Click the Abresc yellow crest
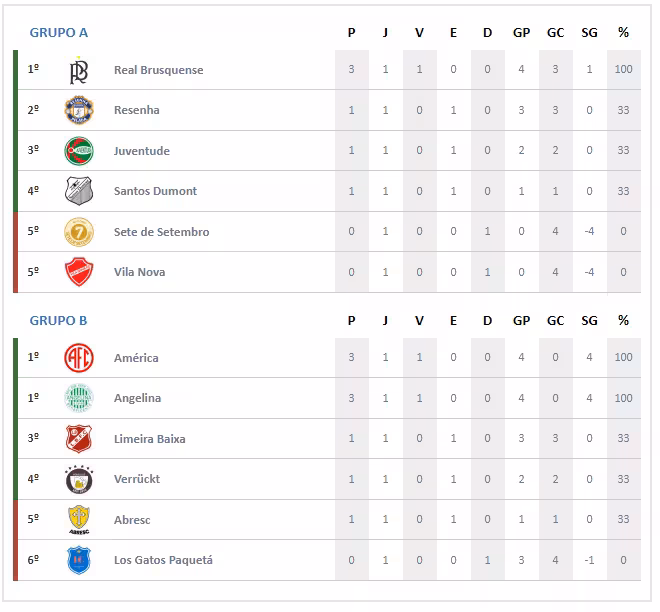Screen dimensions: 660x612 pos(78,520)
